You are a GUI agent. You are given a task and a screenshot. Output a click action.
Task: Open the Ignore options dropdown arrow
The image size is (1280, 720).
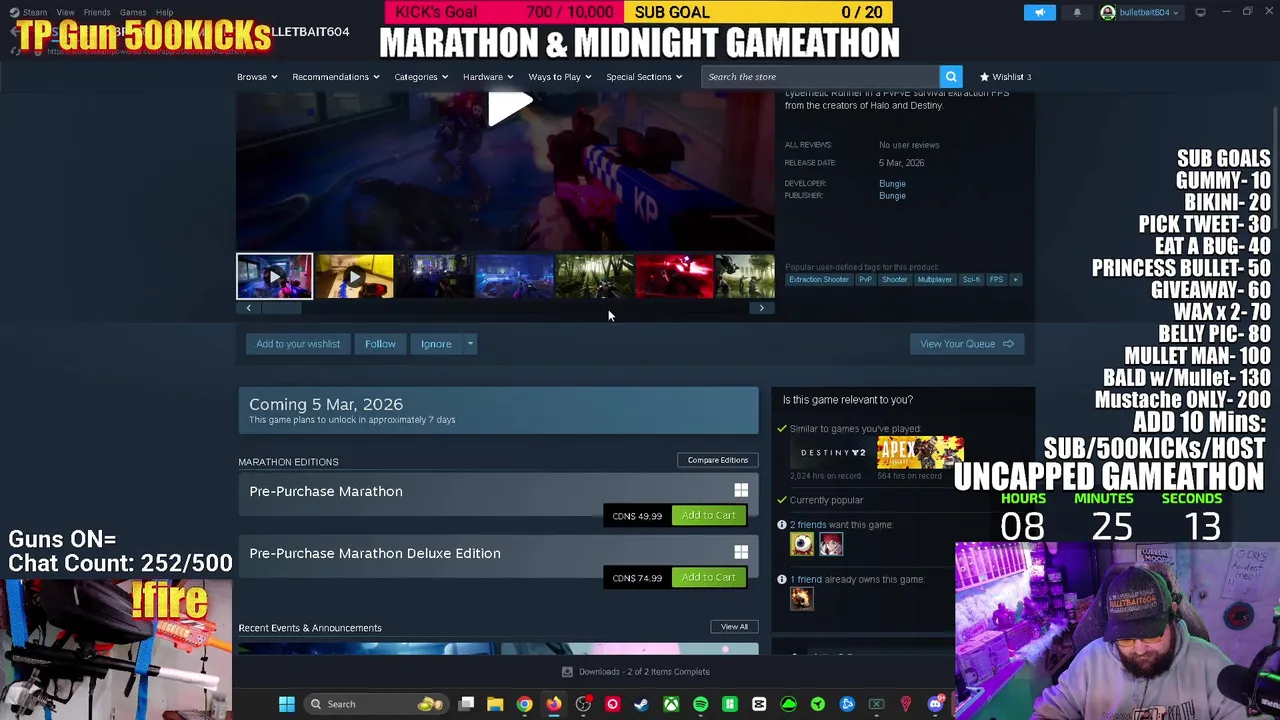470,344
